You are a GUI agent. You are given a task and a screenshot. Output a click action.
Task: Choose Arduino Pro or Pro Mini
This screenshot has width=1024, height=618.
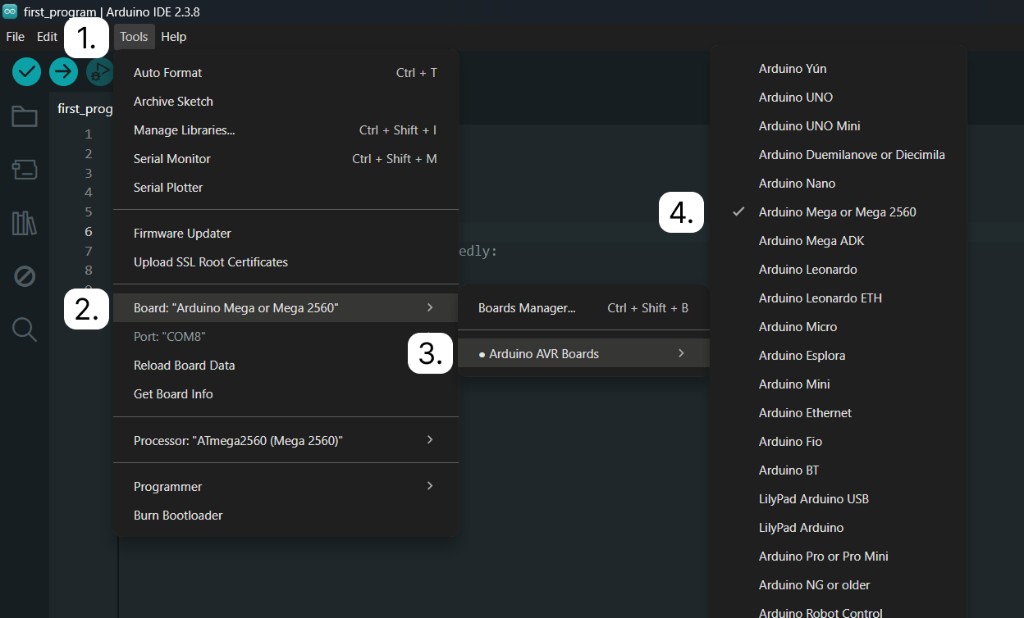pos(839,557)
